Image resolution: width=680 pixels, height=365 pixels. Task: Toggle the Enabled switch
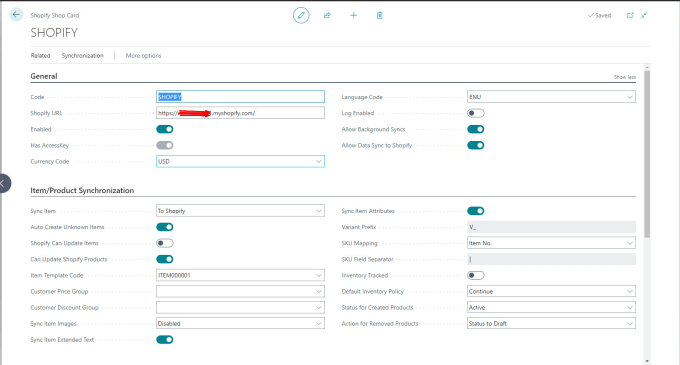click(x=165, y=129)
